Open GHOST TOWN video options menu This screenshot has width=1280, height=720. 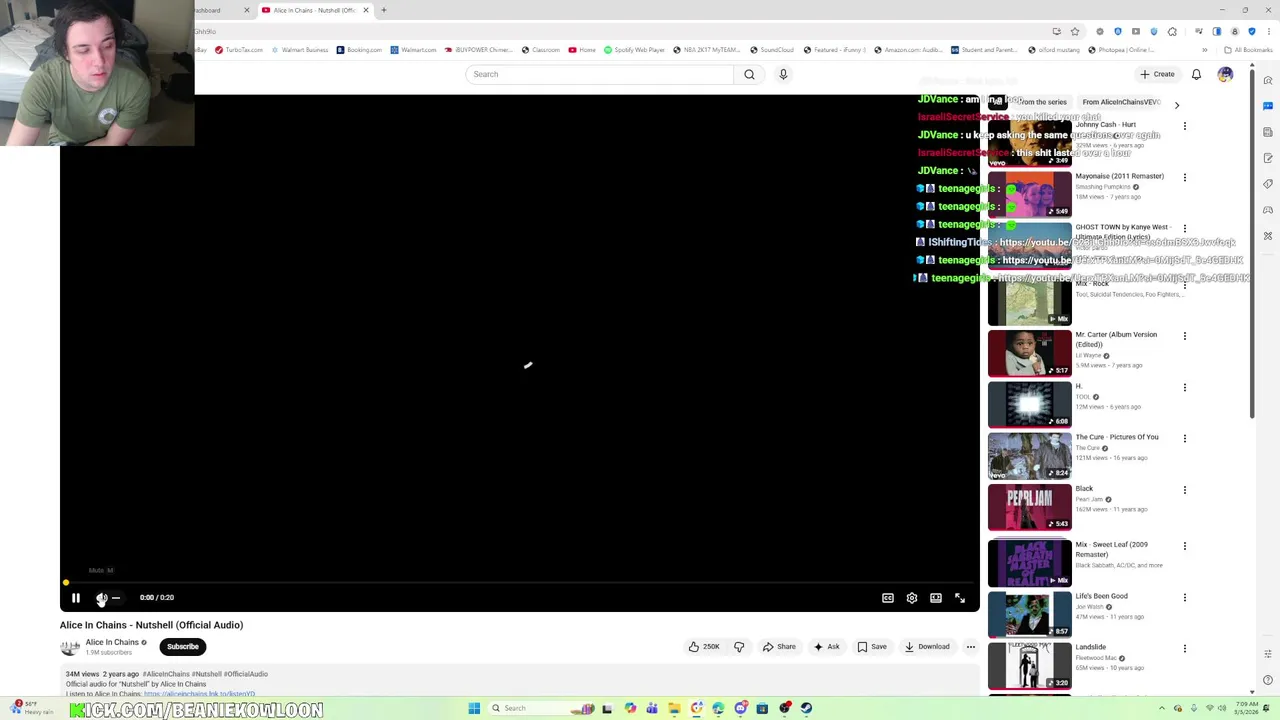click(x=1185, y=229)
